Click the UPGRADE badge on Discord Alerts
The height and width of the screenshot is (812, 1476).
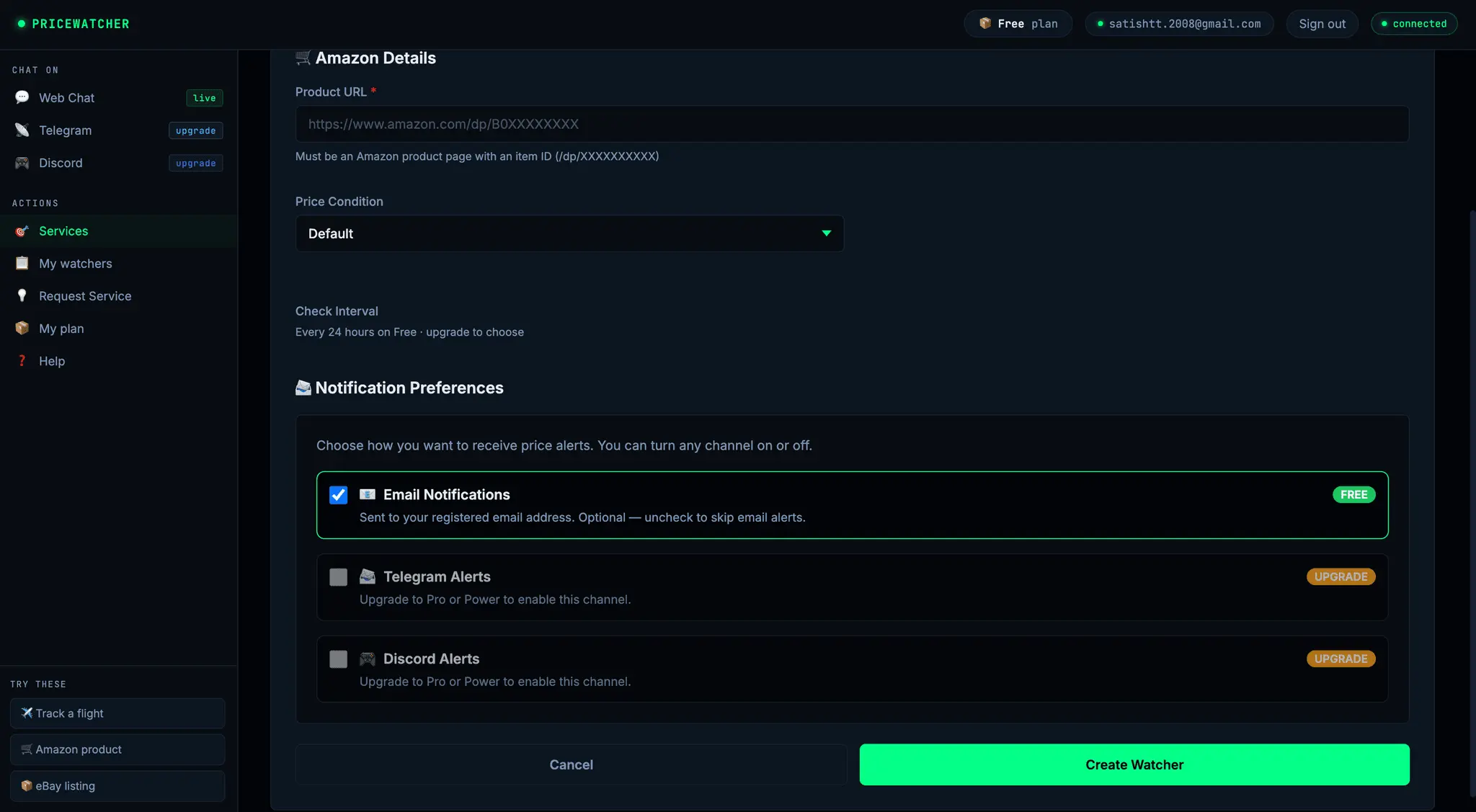coord(1341,659)
